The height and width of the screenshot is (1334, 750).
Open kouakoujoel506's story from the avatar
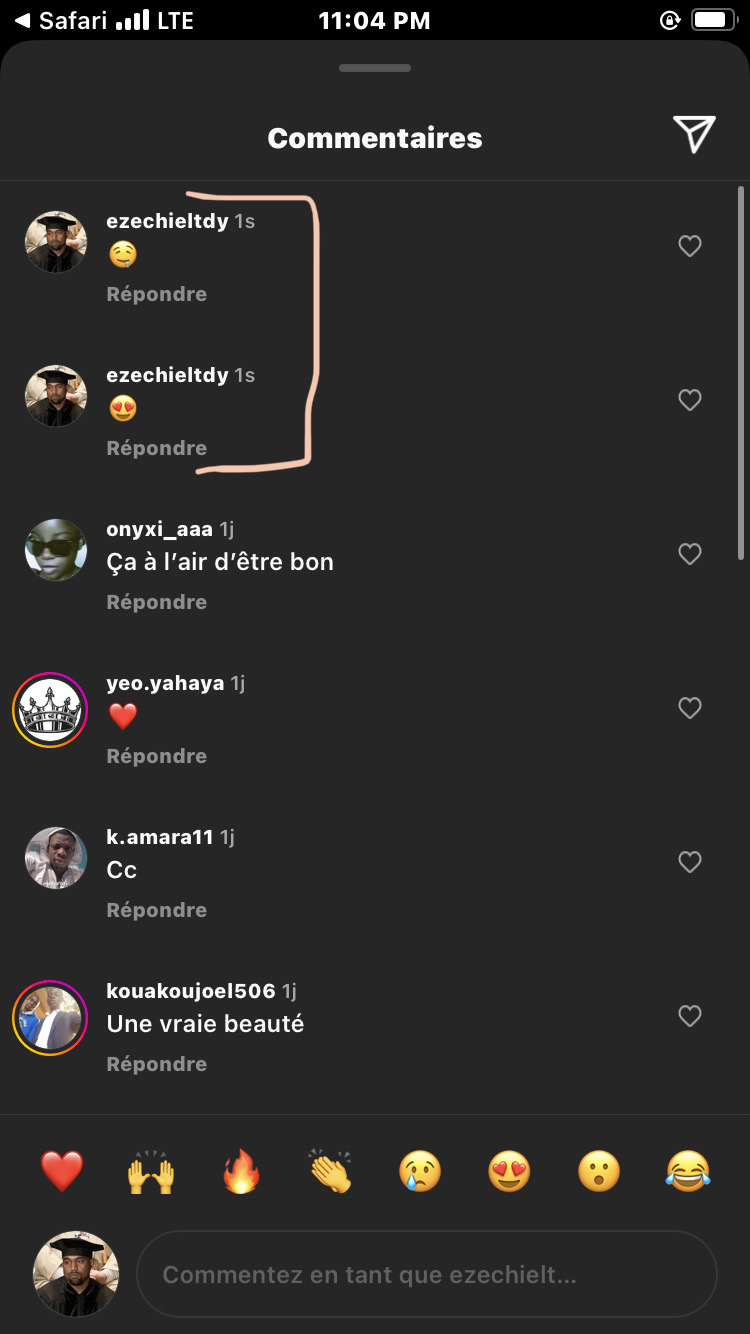click(x=50, y=1018)
